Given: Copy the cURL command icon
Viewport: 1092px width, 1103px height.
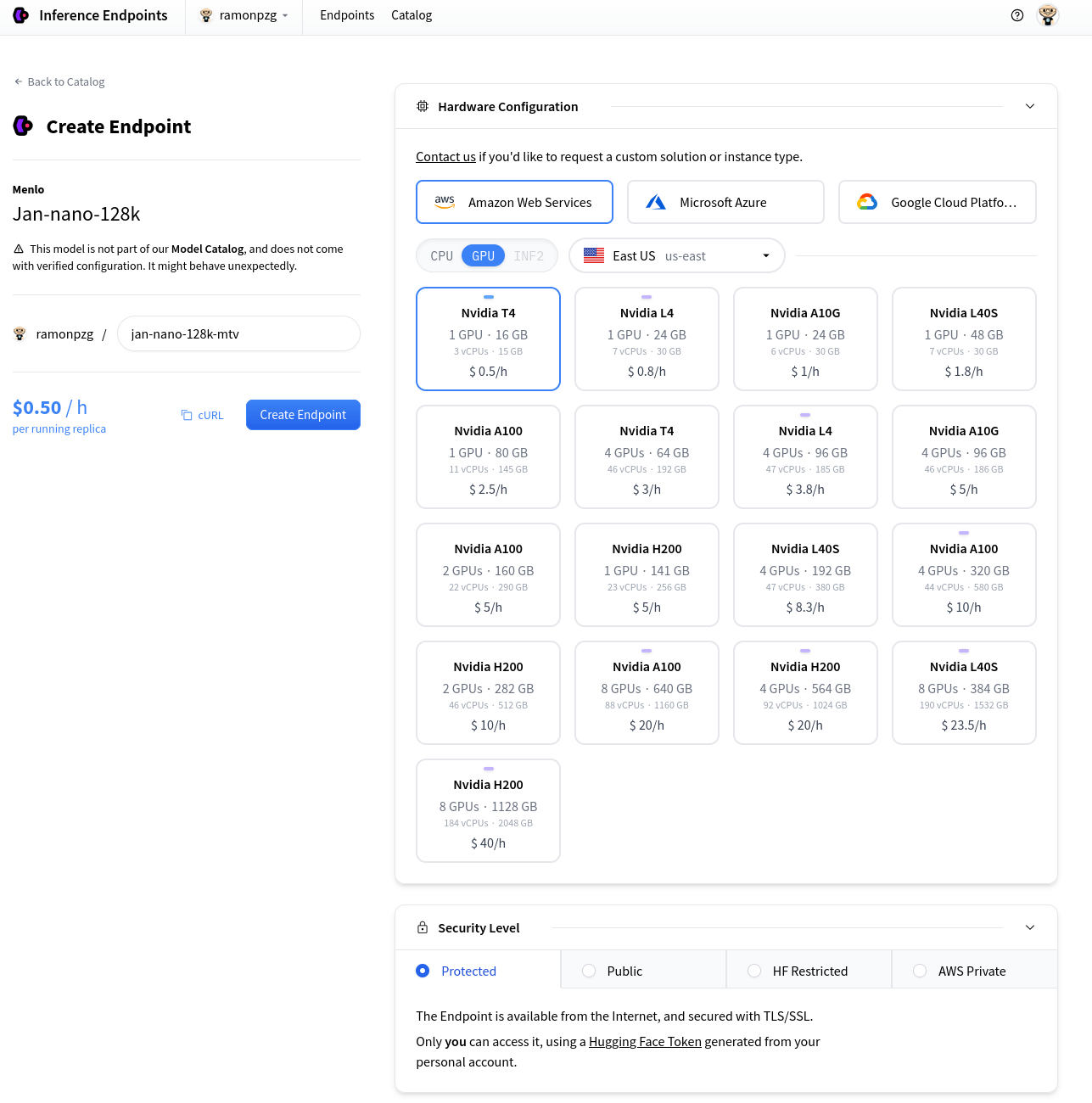Looking at the screenshot, I should (x=187, y=415).
